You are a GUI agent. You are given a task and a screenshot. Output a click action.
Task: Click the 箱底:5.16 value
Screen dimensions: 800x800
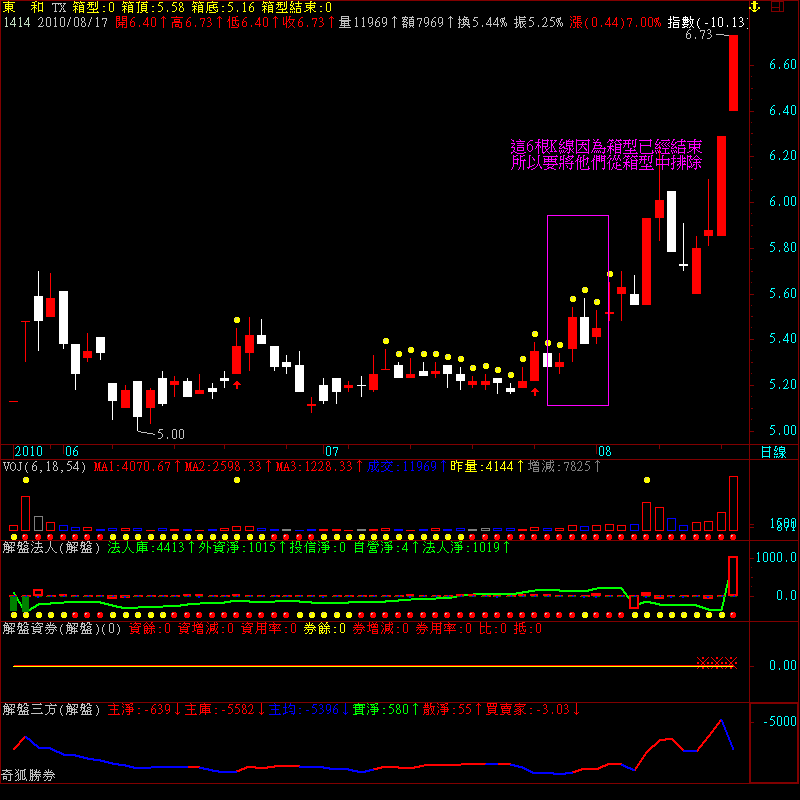point(223,7)
